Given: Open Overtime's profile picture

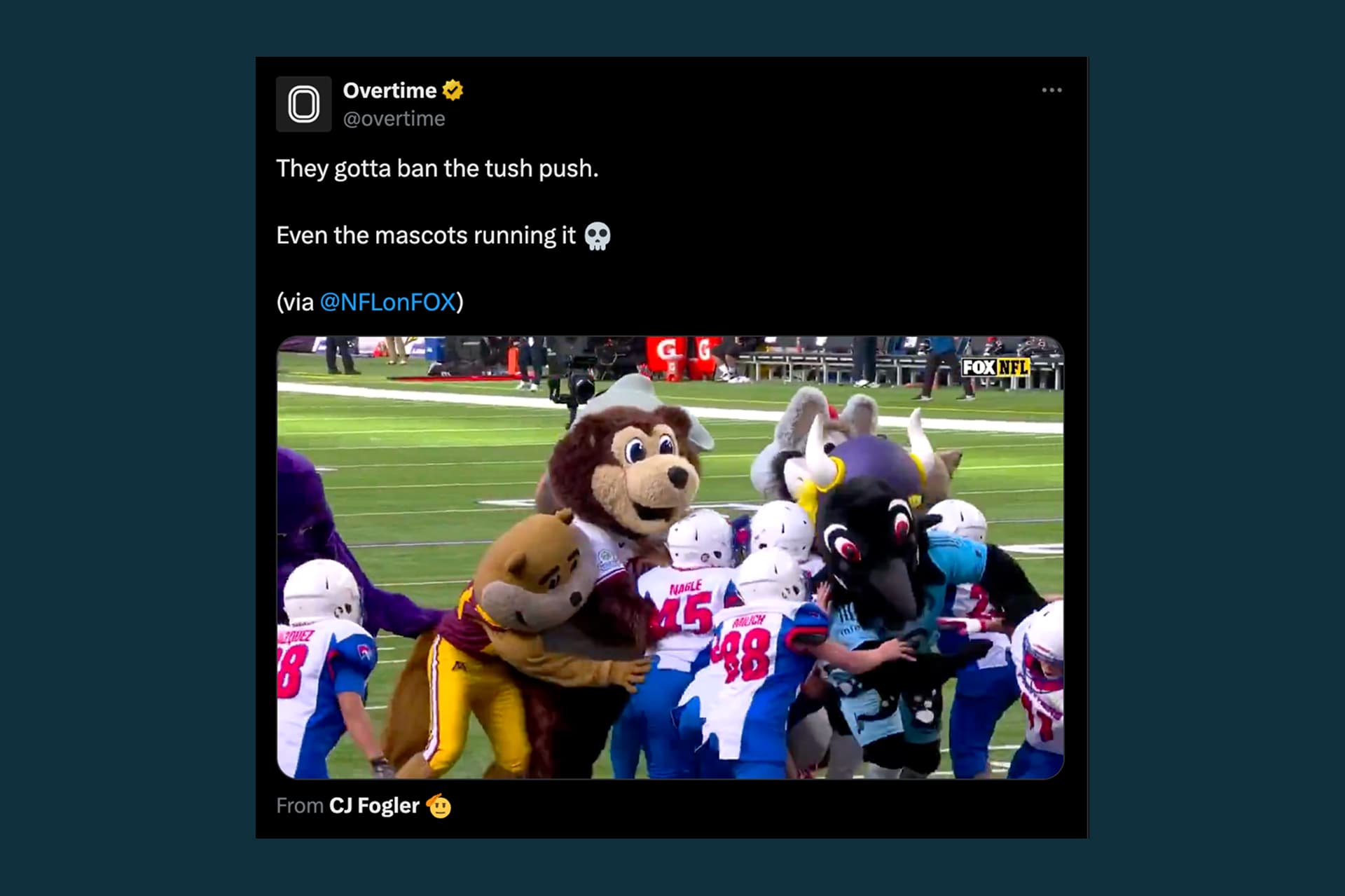Looking at the screenshot, I should pos(304,104).
